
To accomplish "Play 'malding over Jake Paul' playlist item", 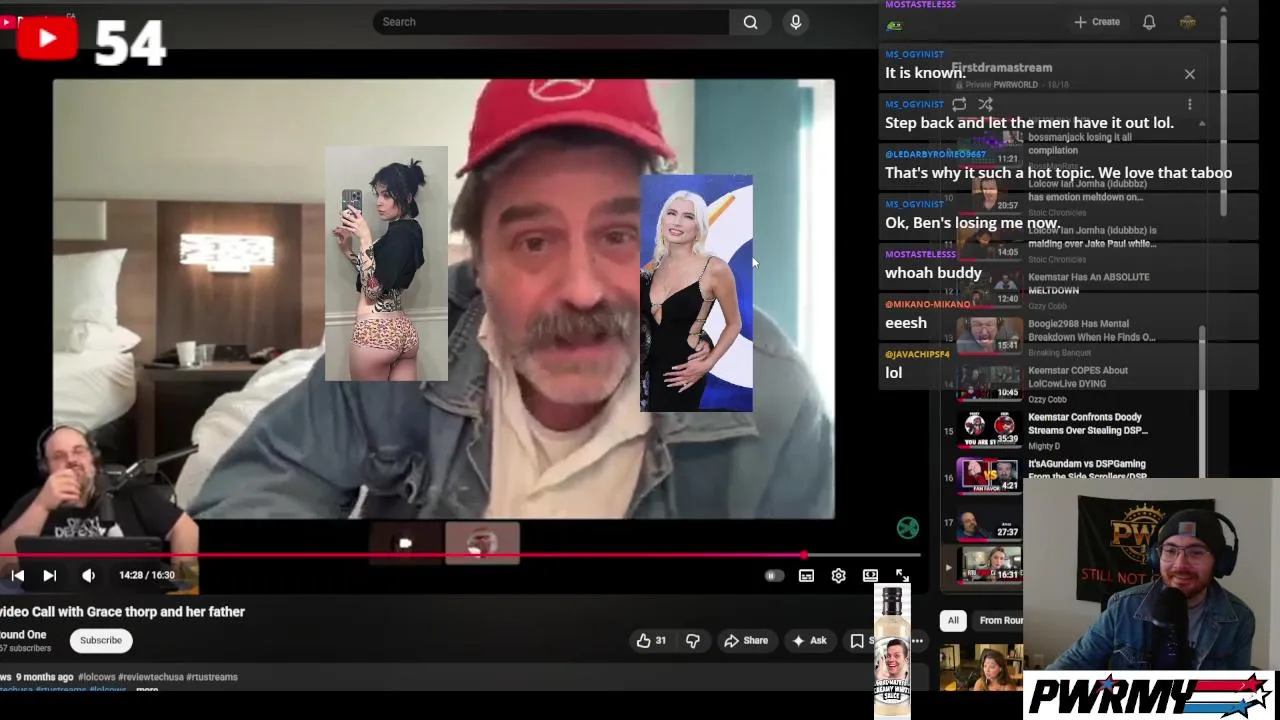I will [1092, 237].
